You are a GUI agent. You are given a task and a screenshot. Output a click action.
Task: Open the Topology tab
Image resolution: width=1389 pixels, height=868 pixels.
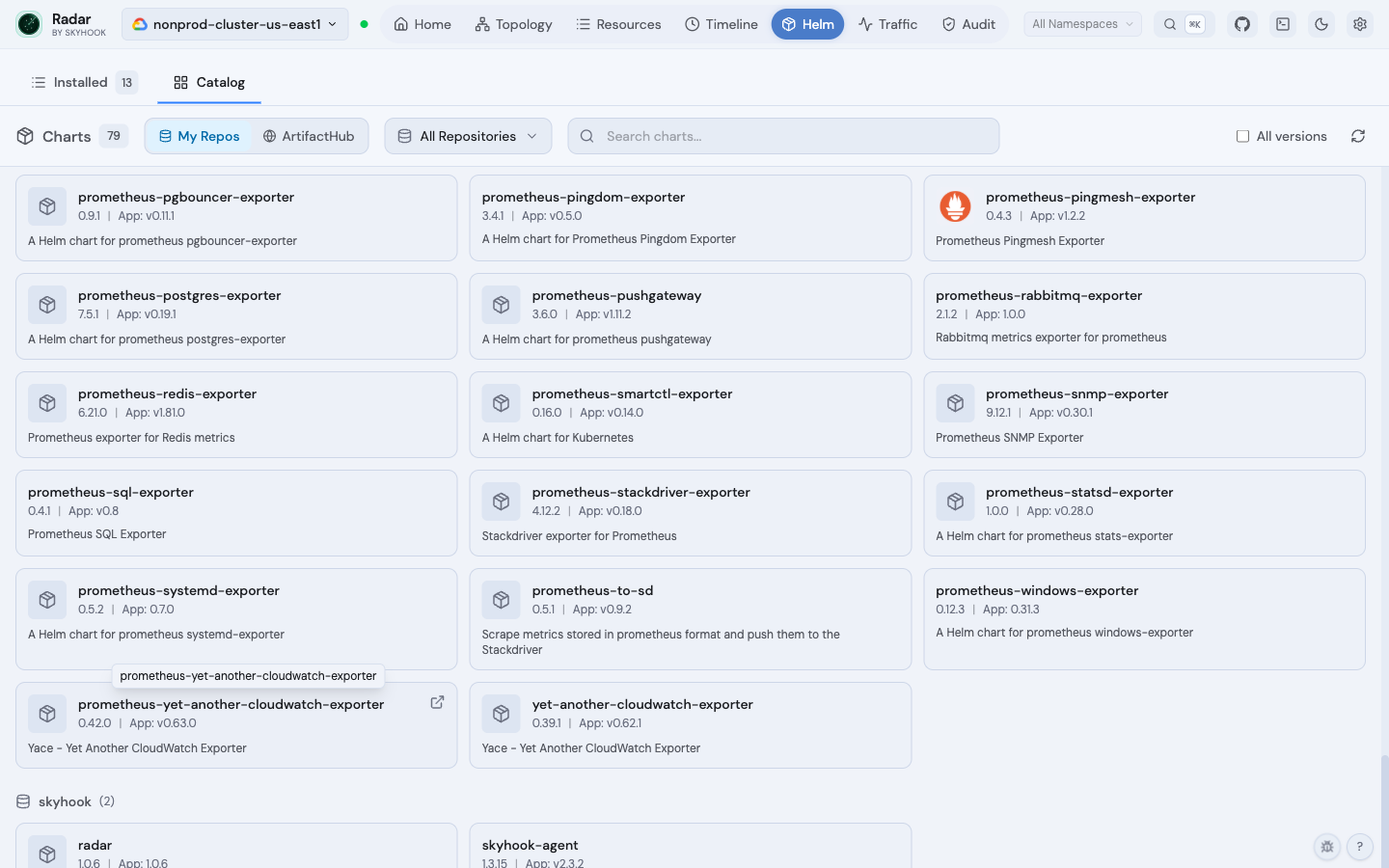(514, 24)
